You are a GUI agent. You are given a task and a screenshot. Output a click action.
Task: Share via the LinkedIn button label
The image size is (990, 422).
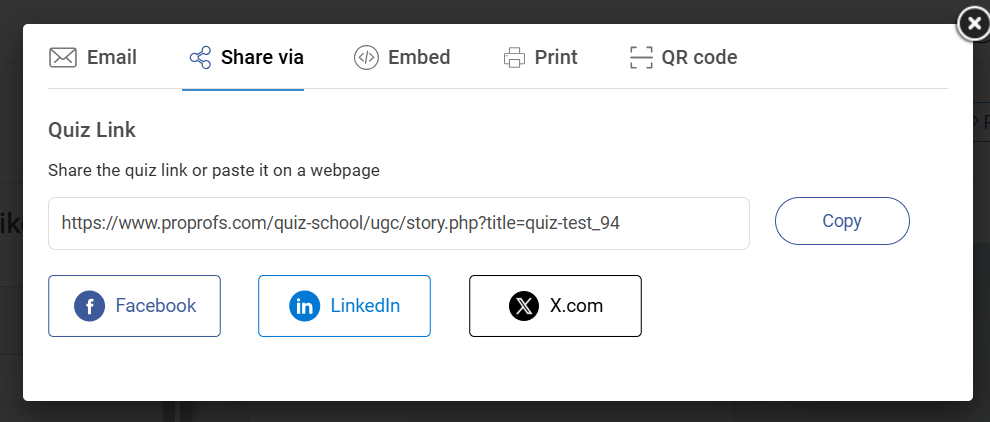(365, 306)
